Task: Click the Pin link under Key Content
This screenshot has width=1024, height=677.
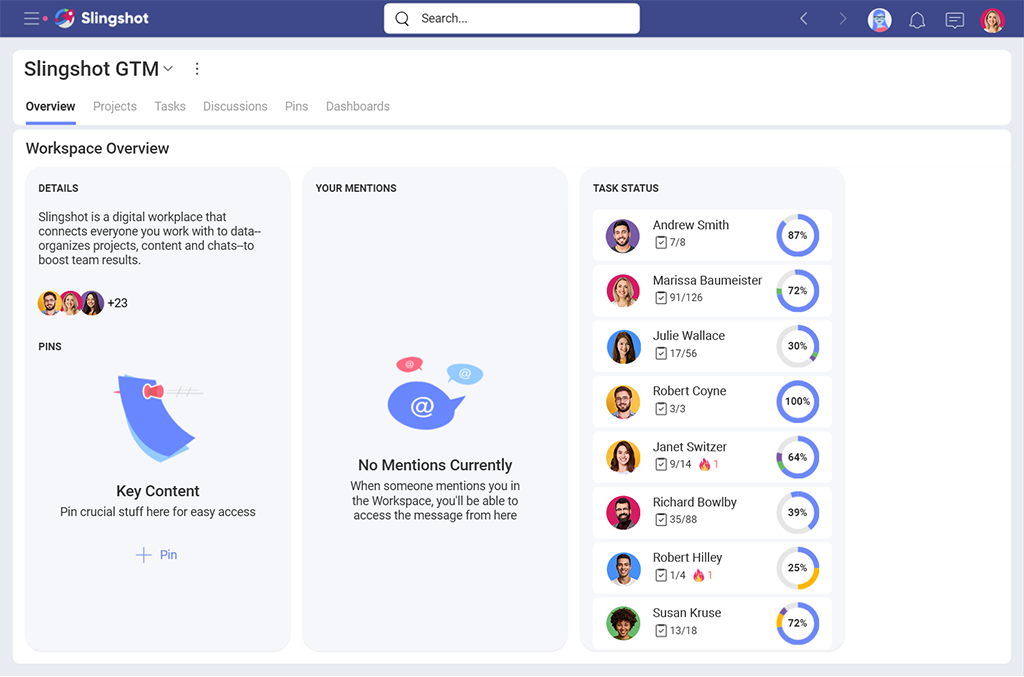Action: pos(168,555)
